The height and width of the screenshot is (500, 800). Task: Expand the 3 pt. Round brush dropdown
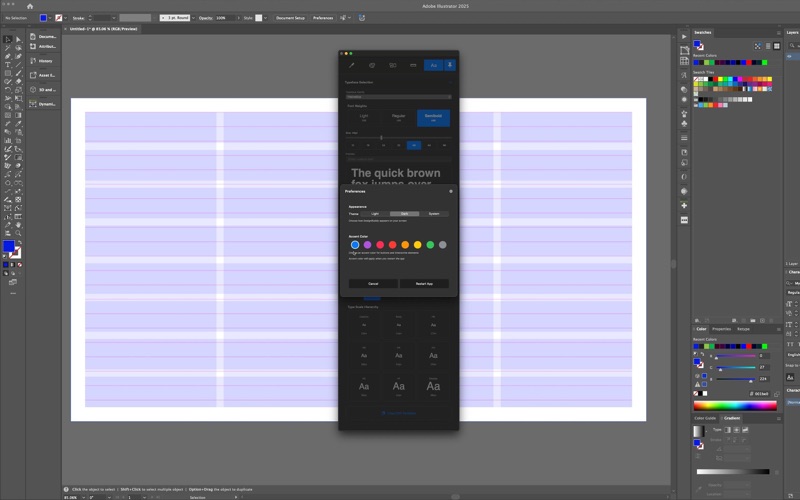pyautogui.click(x=193, y=18)
